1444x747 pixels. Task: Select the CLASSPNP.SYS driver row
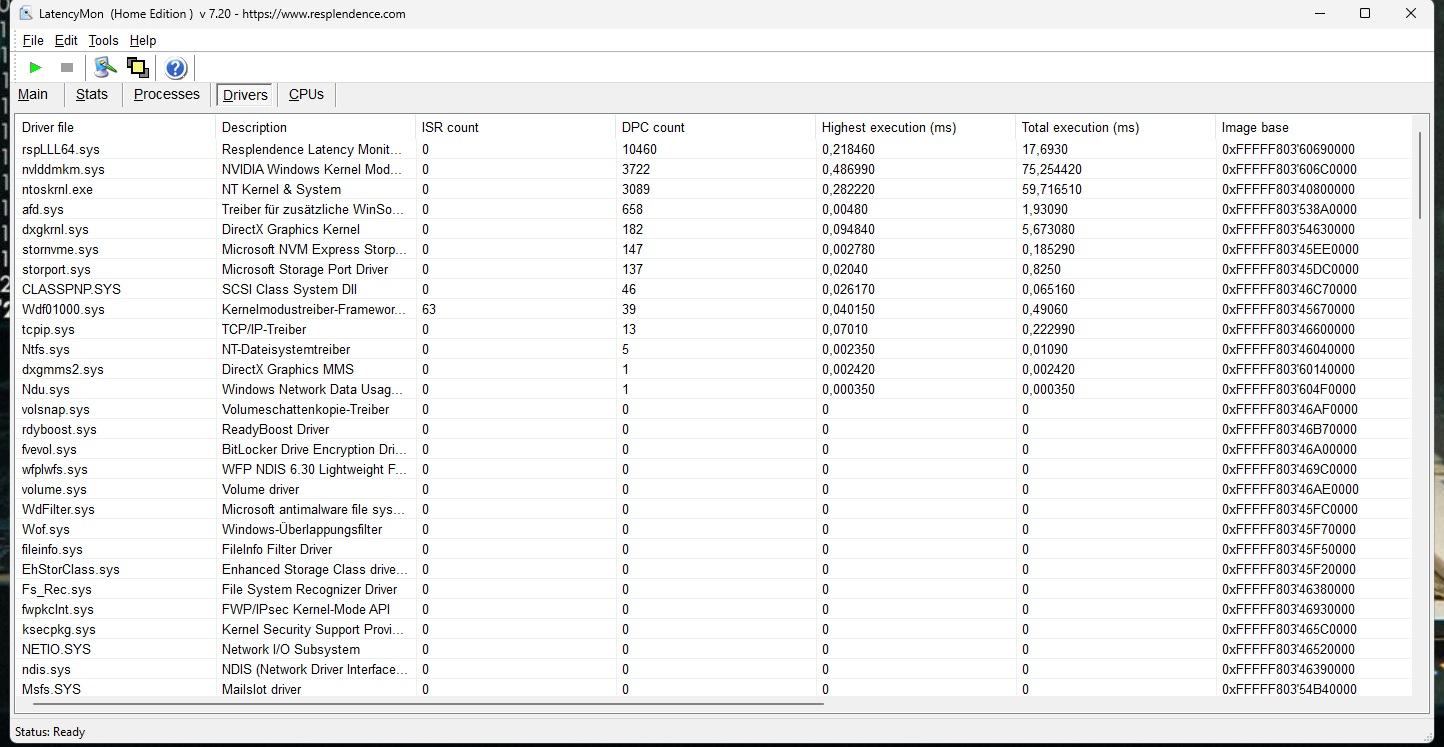click(x=714, y=289)
